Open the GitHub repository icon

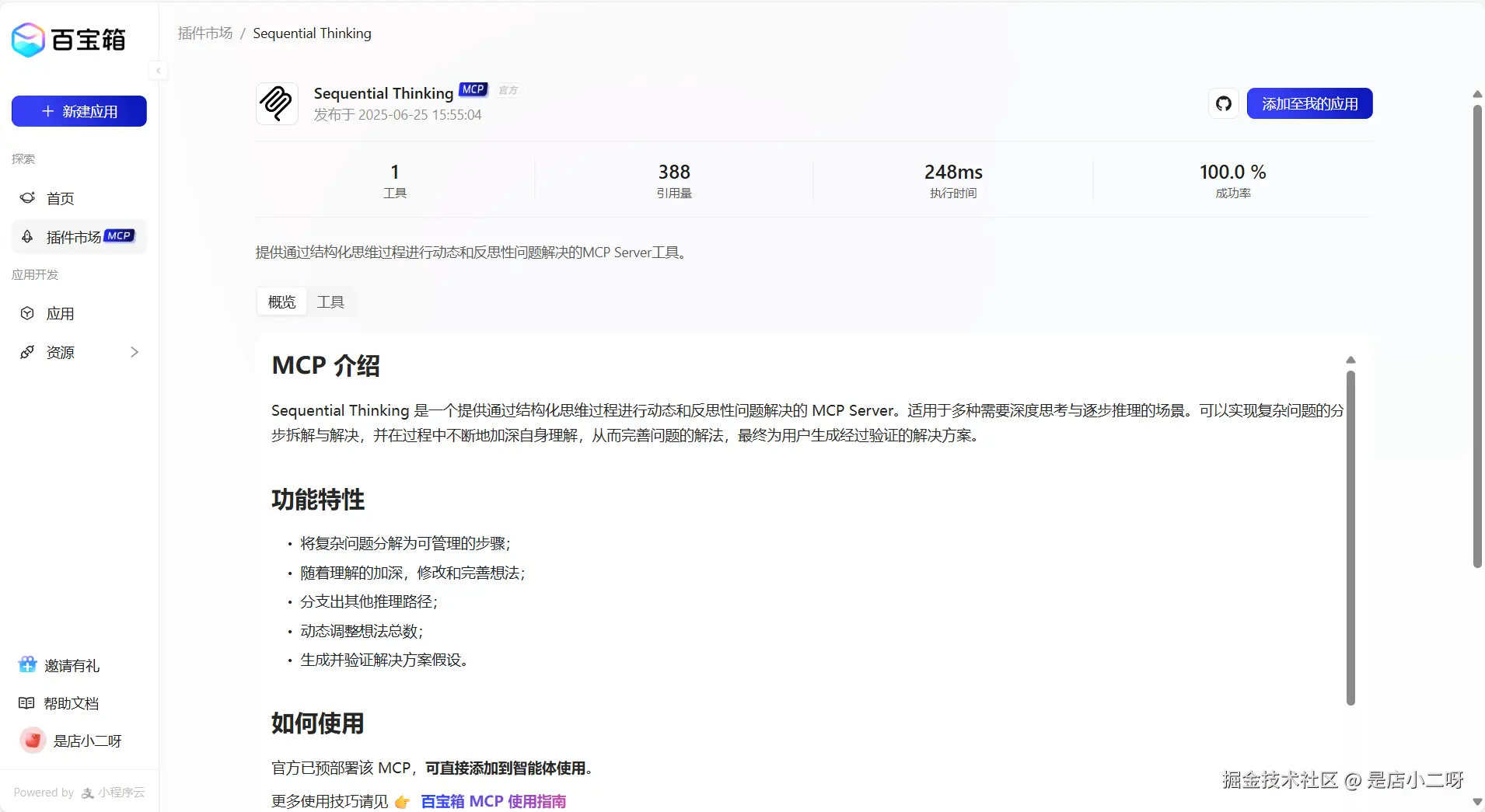click(x=1224, y=103)
